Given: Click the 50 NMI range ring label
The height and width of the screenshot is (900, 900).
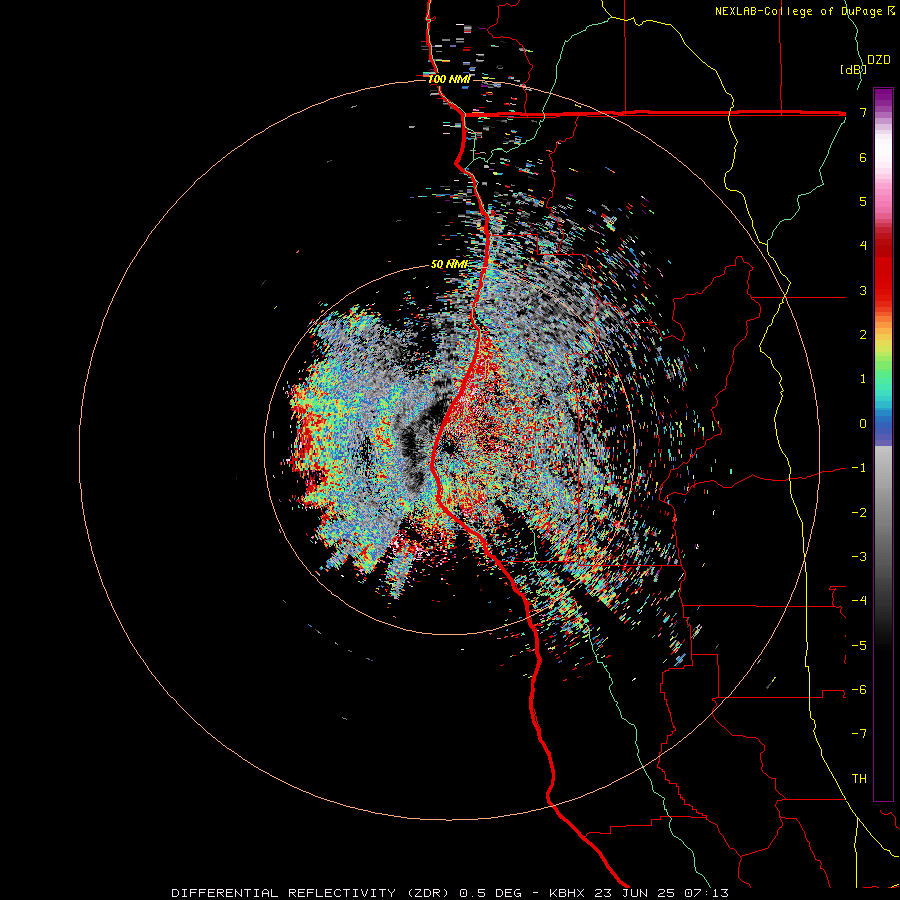Looking at the screenshot, I should coord(449,264).
